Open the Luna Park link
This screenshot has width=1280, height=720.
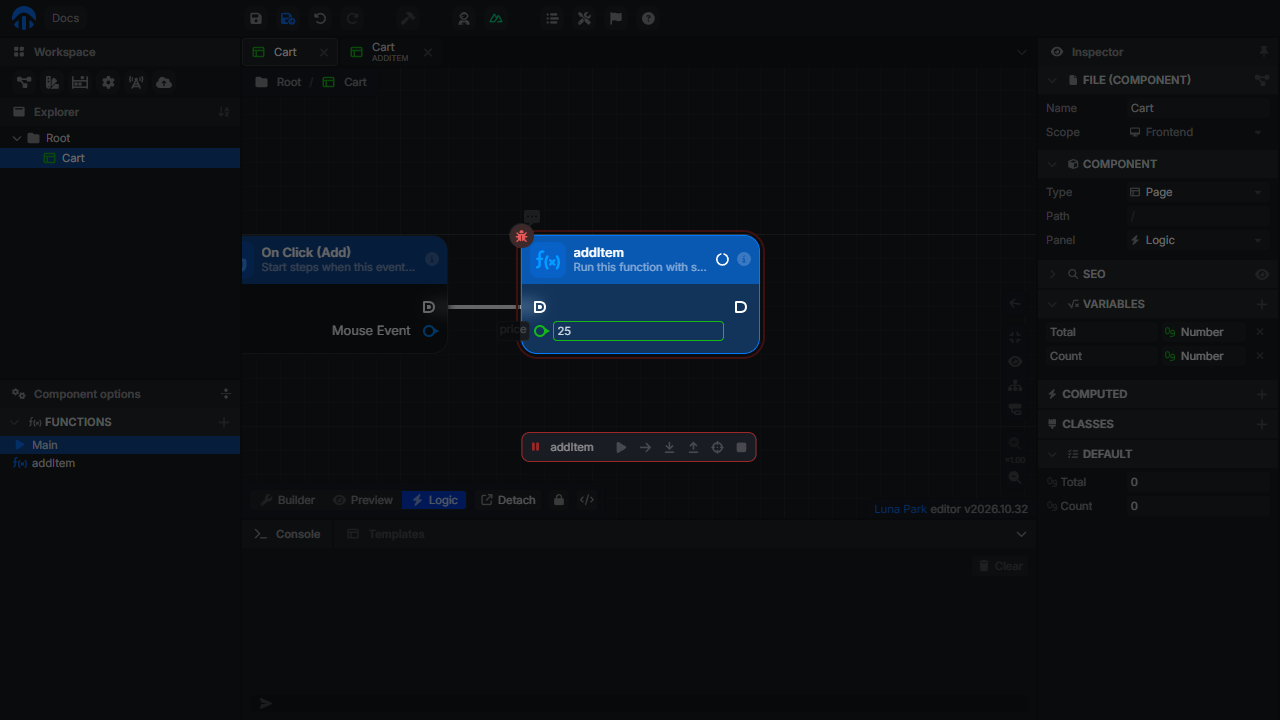coord(900,509)
